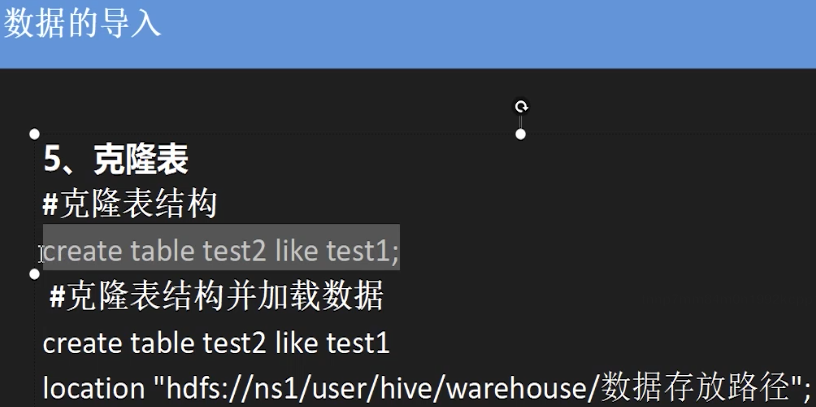Image resolution: width=816 pixels, height=407 pixels.
Task: Click the top-center resize handle of text box
Action: (x=520, y=133)
